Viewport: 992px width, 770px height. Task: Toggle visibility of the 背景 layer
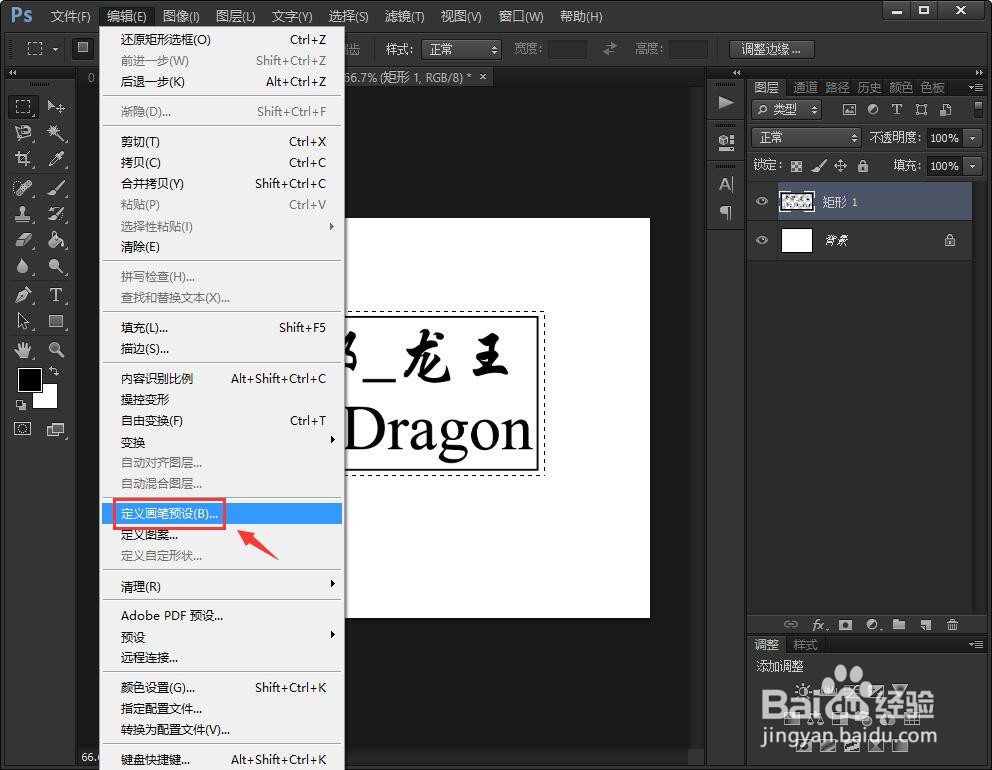[762, 240]
